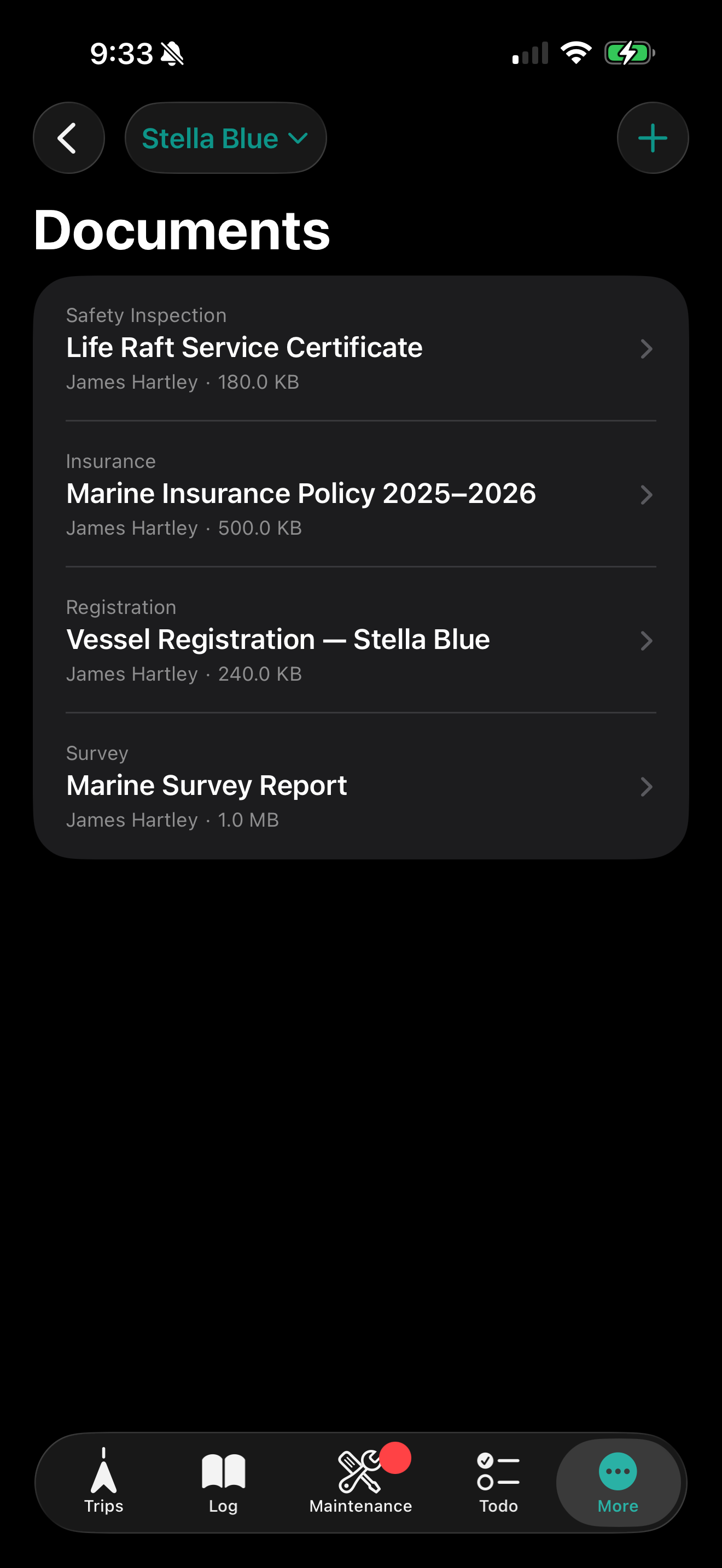Open the Todo checklist icon
This screenshot has height=1568, width=722.
coord(498,1471)
